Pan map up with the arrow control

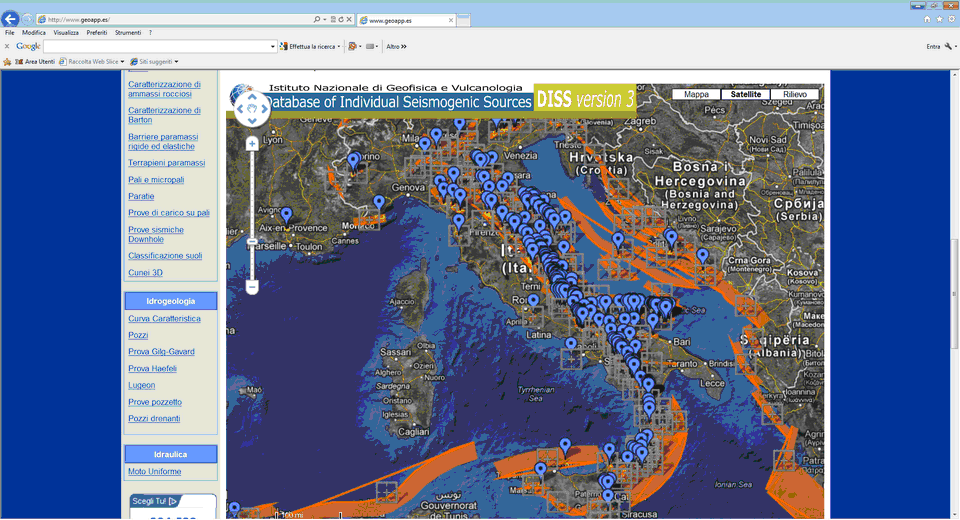(252, 97)
